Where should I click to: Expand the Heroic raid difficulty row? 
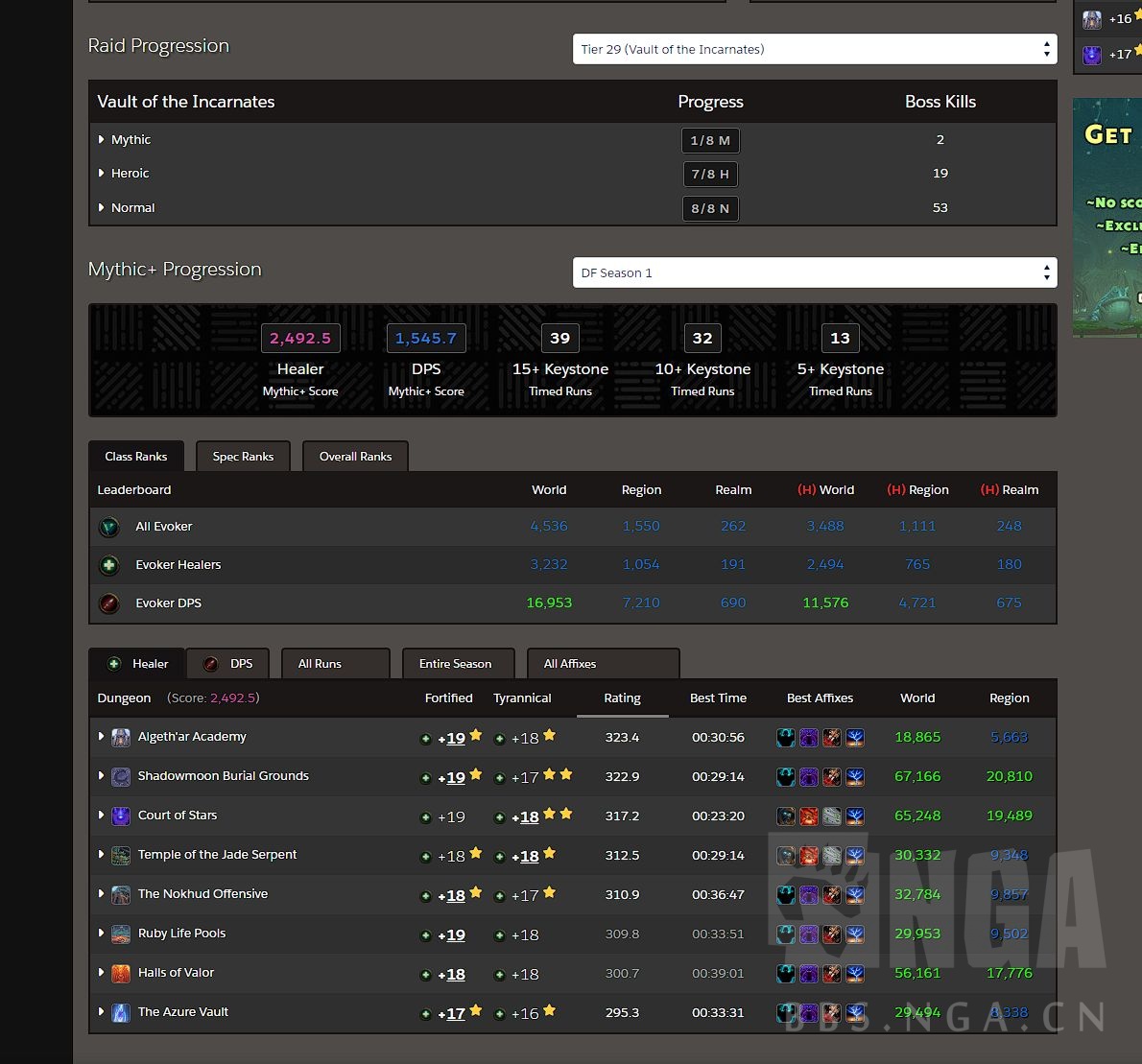point(102,174)
